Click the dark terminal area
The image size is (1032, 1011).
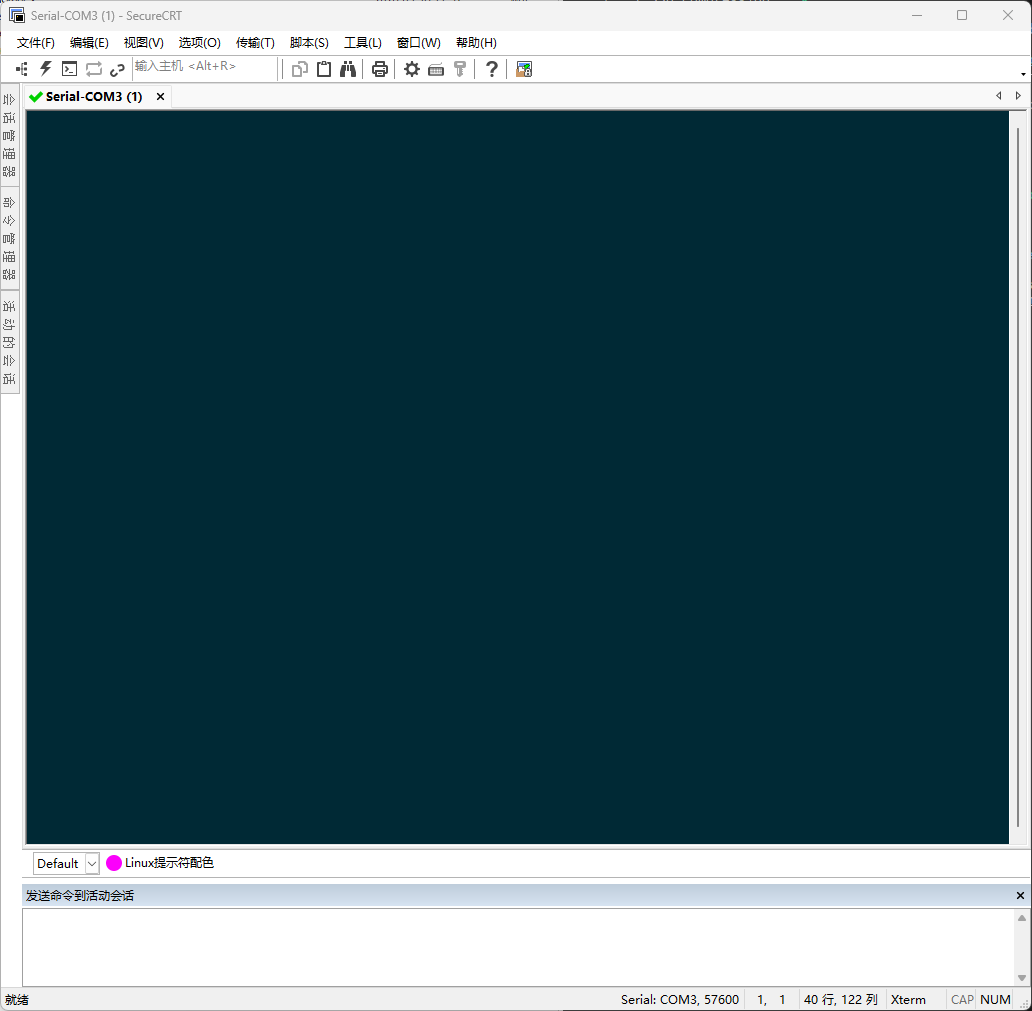(517, 477)
